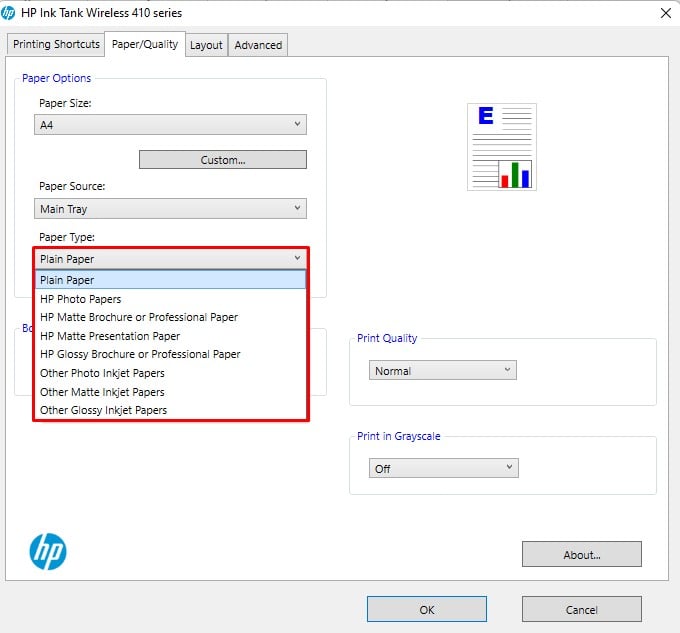Confirm settings with the OK button
The width and height of the screenshot is (680, 633).
(x=427, y=609)
